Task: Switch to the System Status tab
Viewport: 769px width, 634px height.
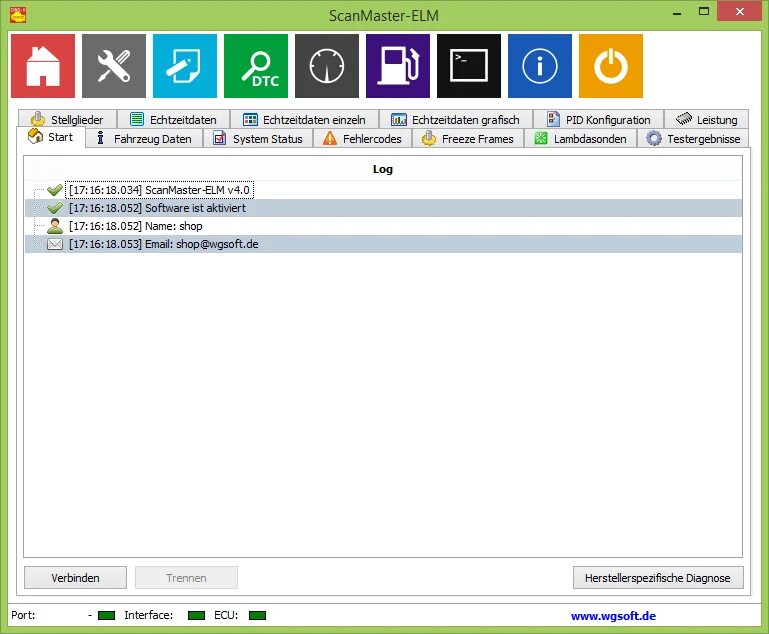Action: pyautogui.click(x=258, y=139)
